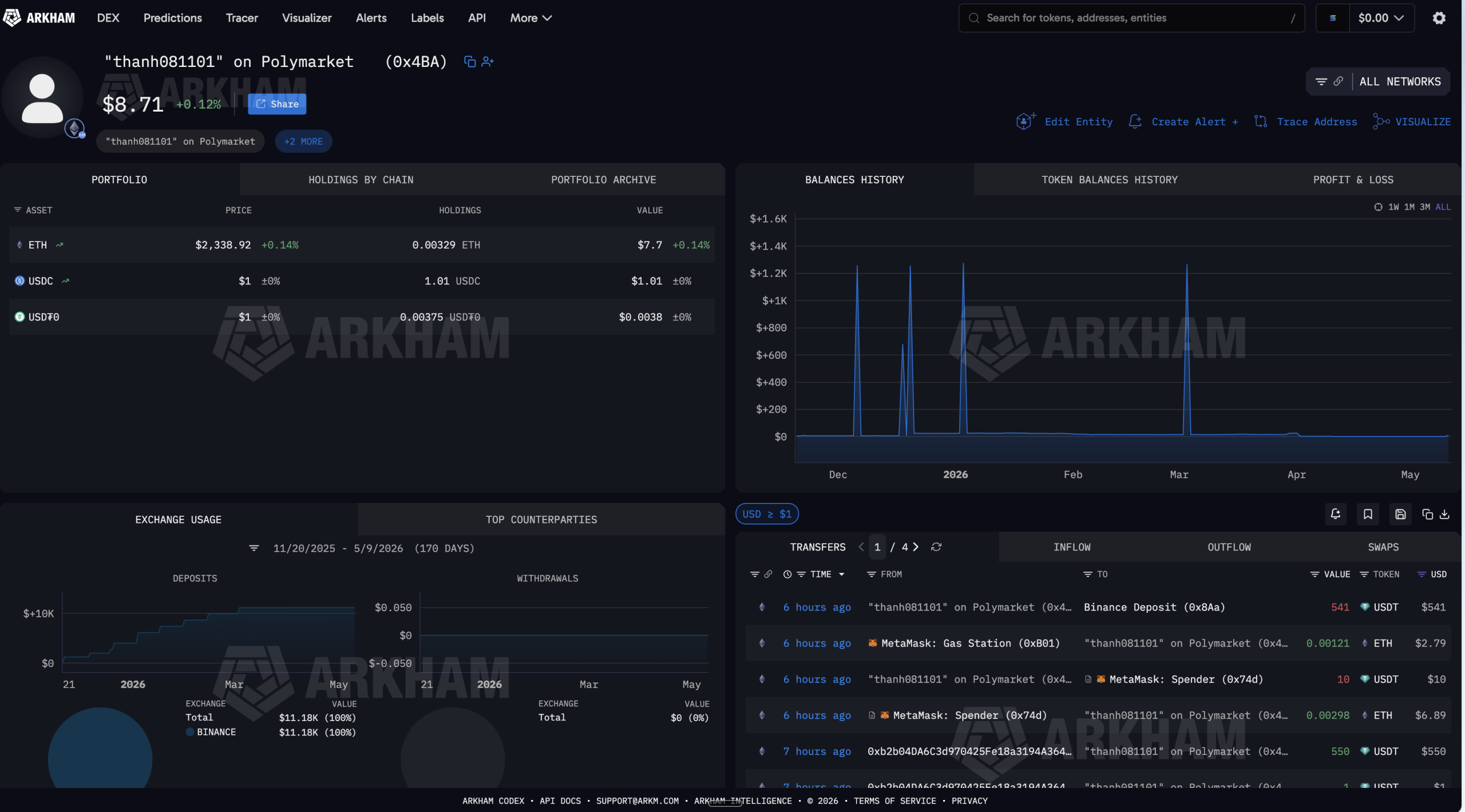Select the ALL time range
The height and width of the screenshot is (812, 1465).
[x=1443, y=207]
